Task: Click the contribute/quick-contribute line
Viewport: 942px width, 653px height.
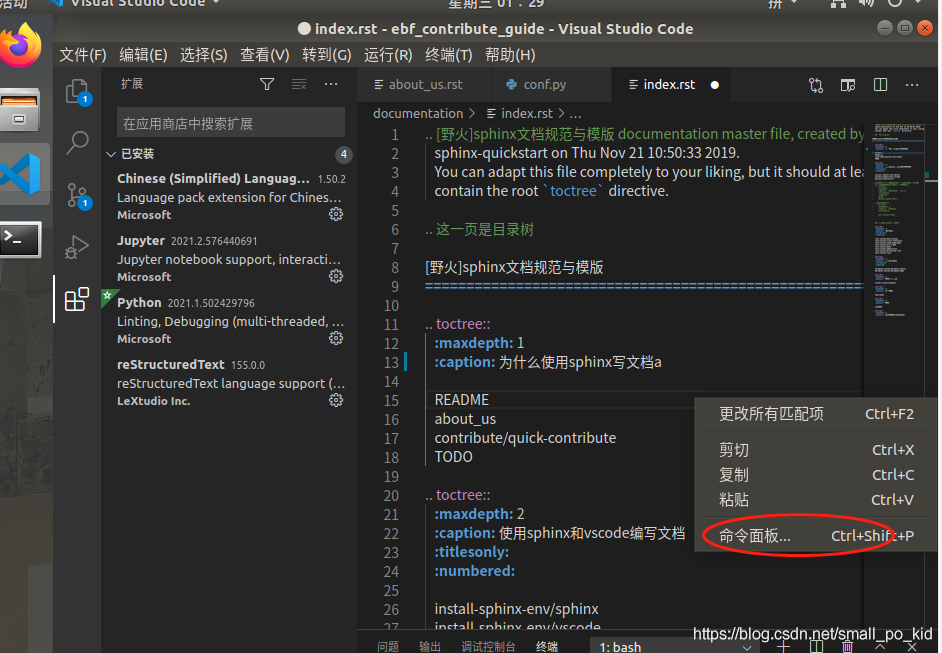Action: click(525, 438)
